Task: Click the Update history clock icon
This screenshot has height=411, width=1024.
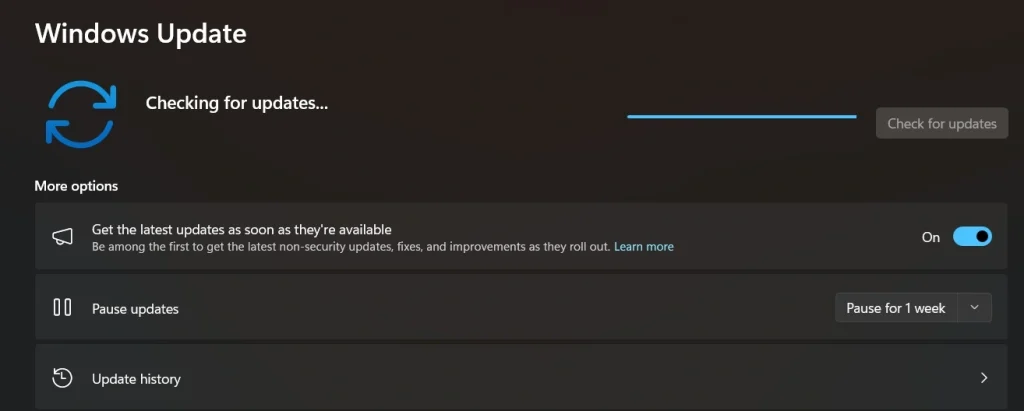Action: (x=62, y=378)
